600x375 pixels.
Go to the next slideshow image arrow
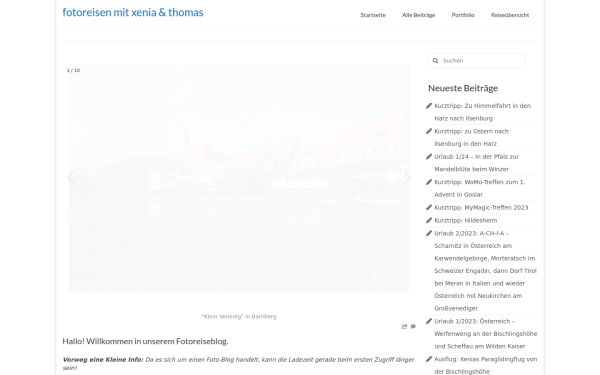[x=407, y=178]
